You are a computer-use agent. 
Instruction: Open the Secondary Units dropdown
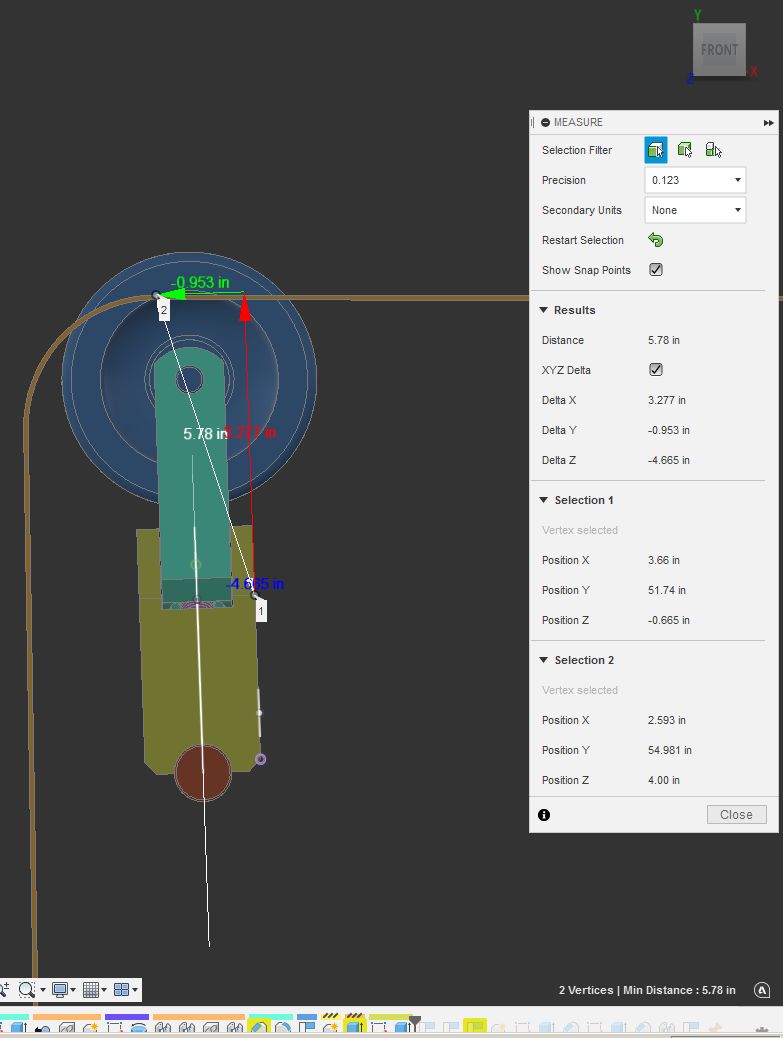coord(695,210)
